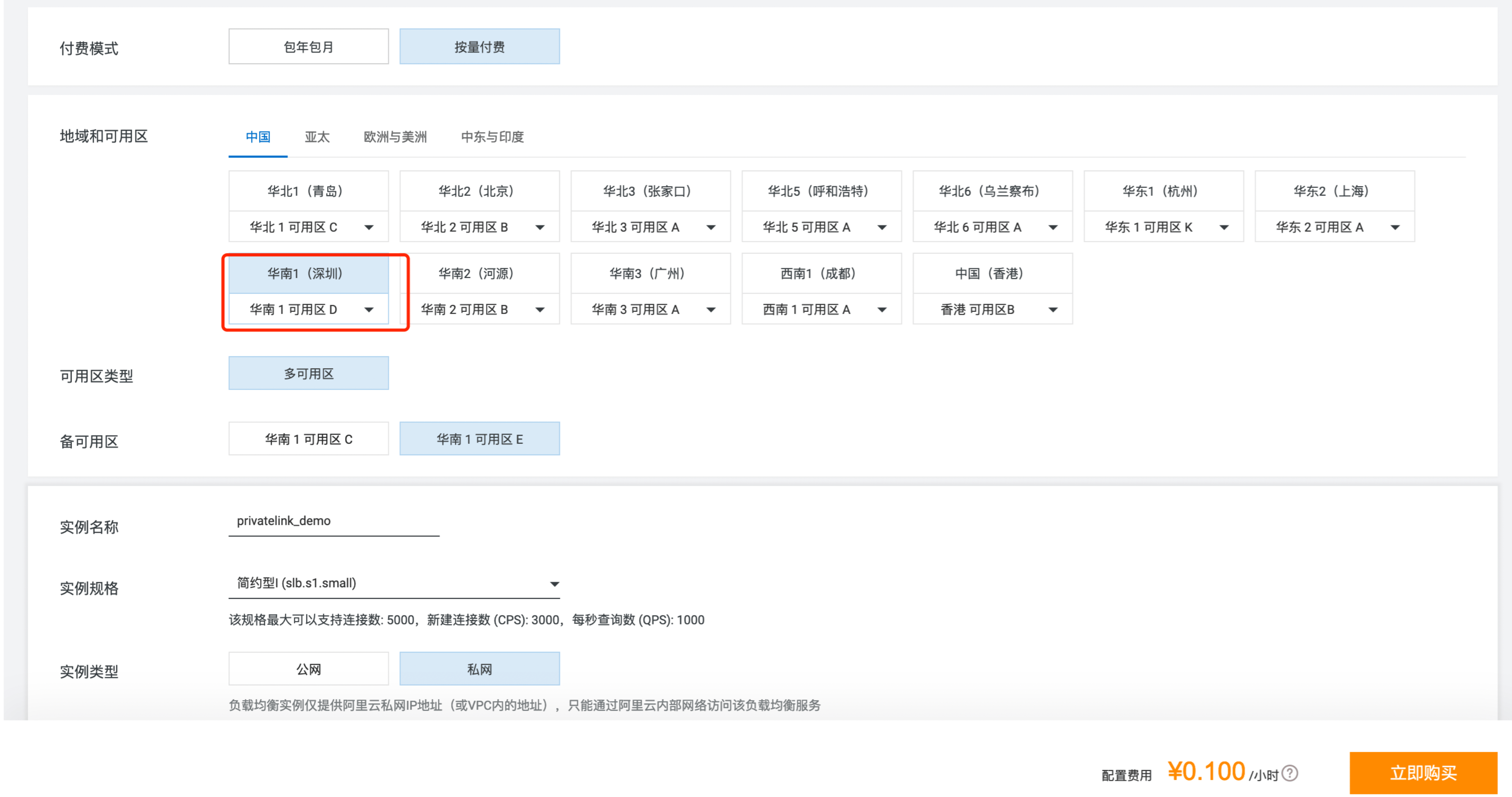Toggle 多可用区 availability zone type
The height and width of the screenshot is (797, 1512).
click(308, 373)
